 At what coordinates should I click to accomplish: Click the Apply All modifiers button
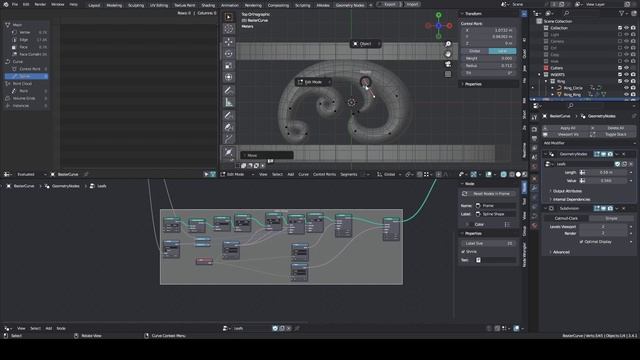point(565,128)
